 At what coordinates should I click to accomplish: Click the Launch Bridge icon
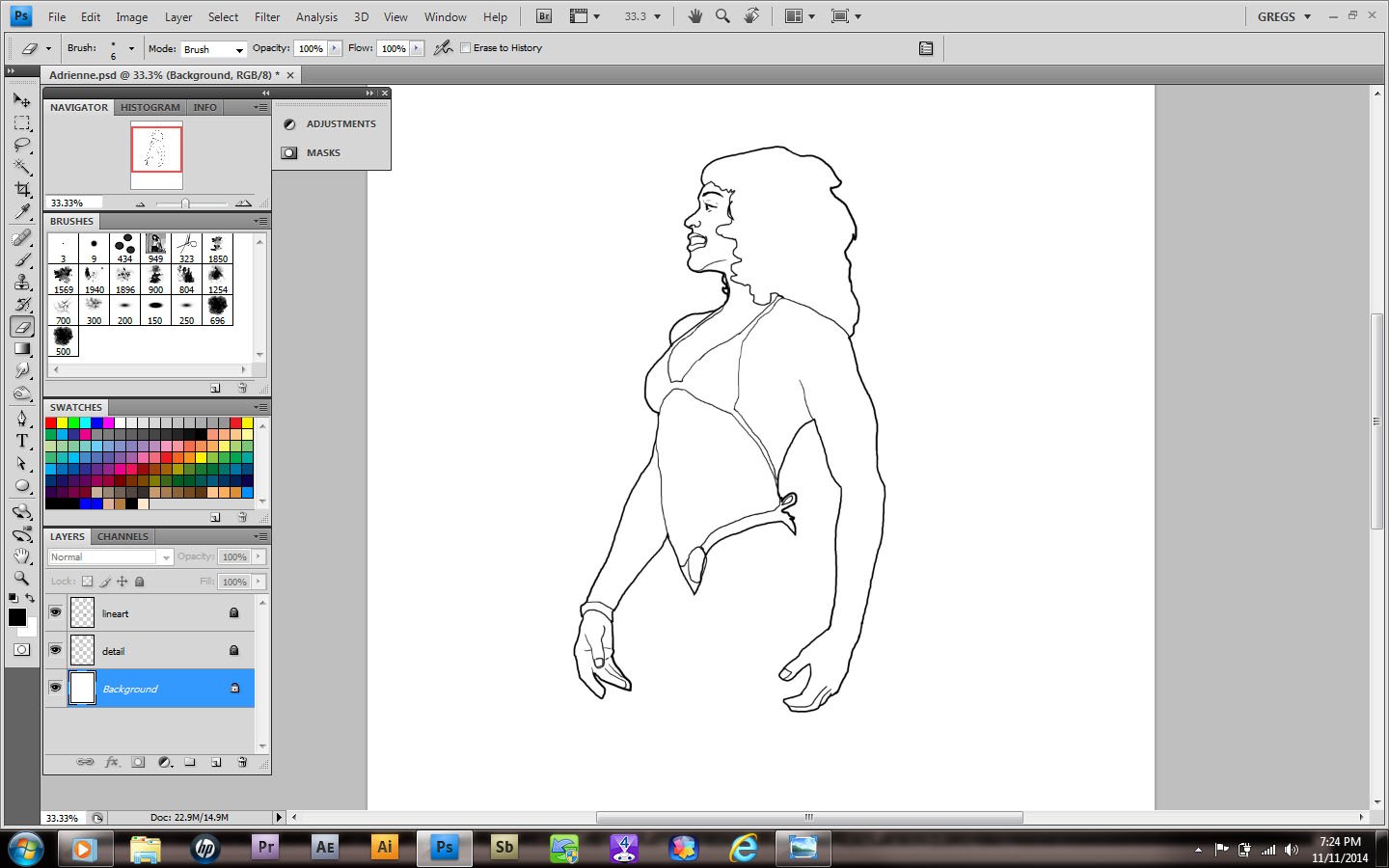[x=544, y=16]
